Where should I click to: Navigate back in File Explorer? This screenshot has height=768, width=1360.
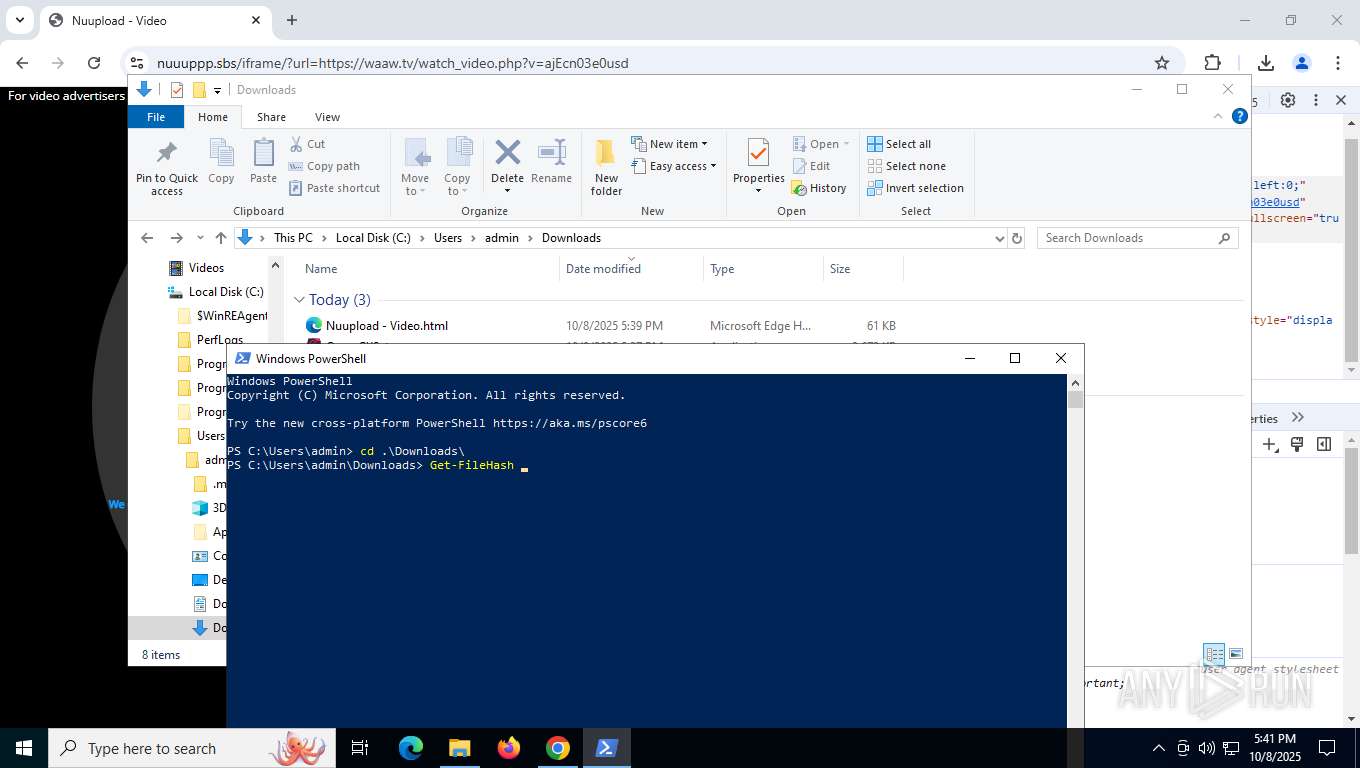coord(147,238)
